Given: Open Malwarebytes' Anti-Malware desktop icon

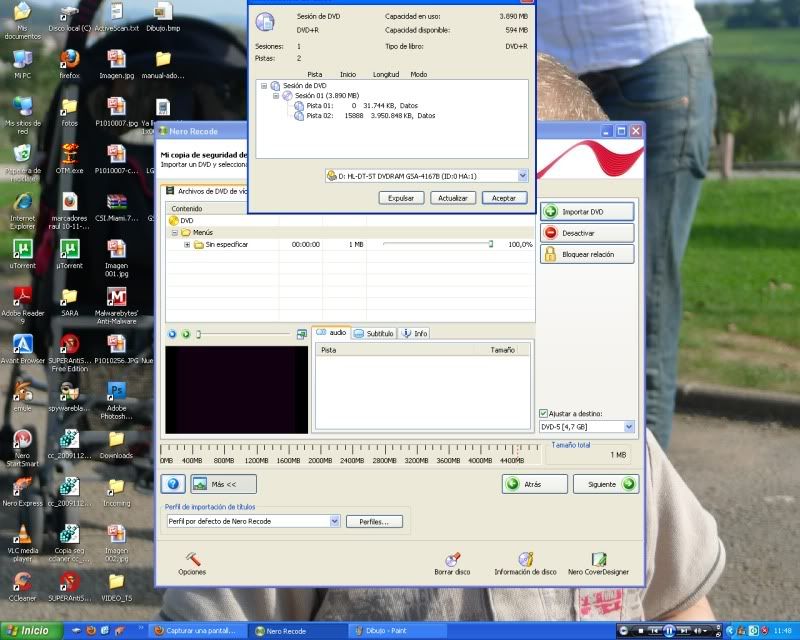Looking at the screenshot, I should tap(116, 306).
